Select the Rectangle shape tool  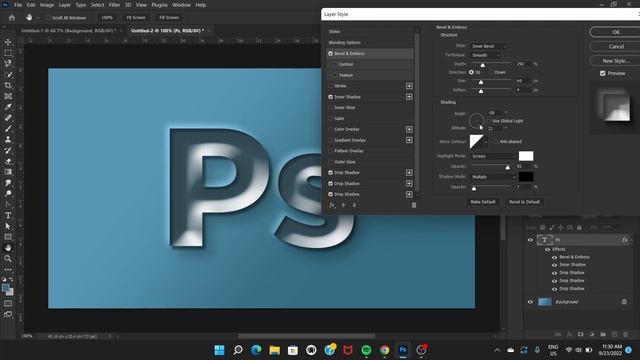(x=8, y=237)
